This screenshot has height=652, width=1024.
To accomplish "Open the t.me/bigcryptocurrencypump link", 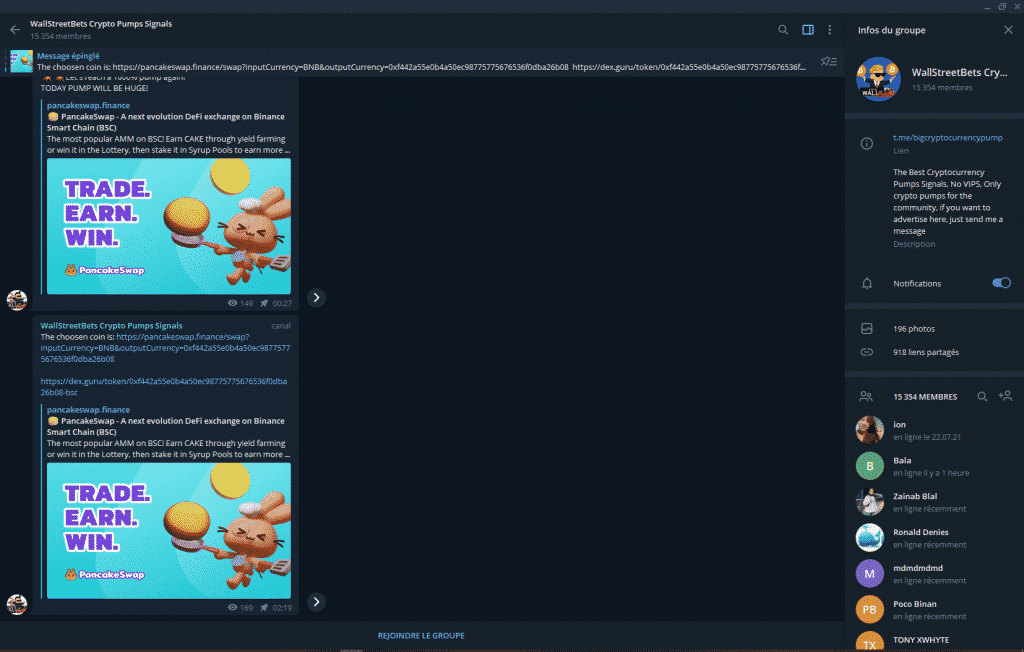I will 947,138.
